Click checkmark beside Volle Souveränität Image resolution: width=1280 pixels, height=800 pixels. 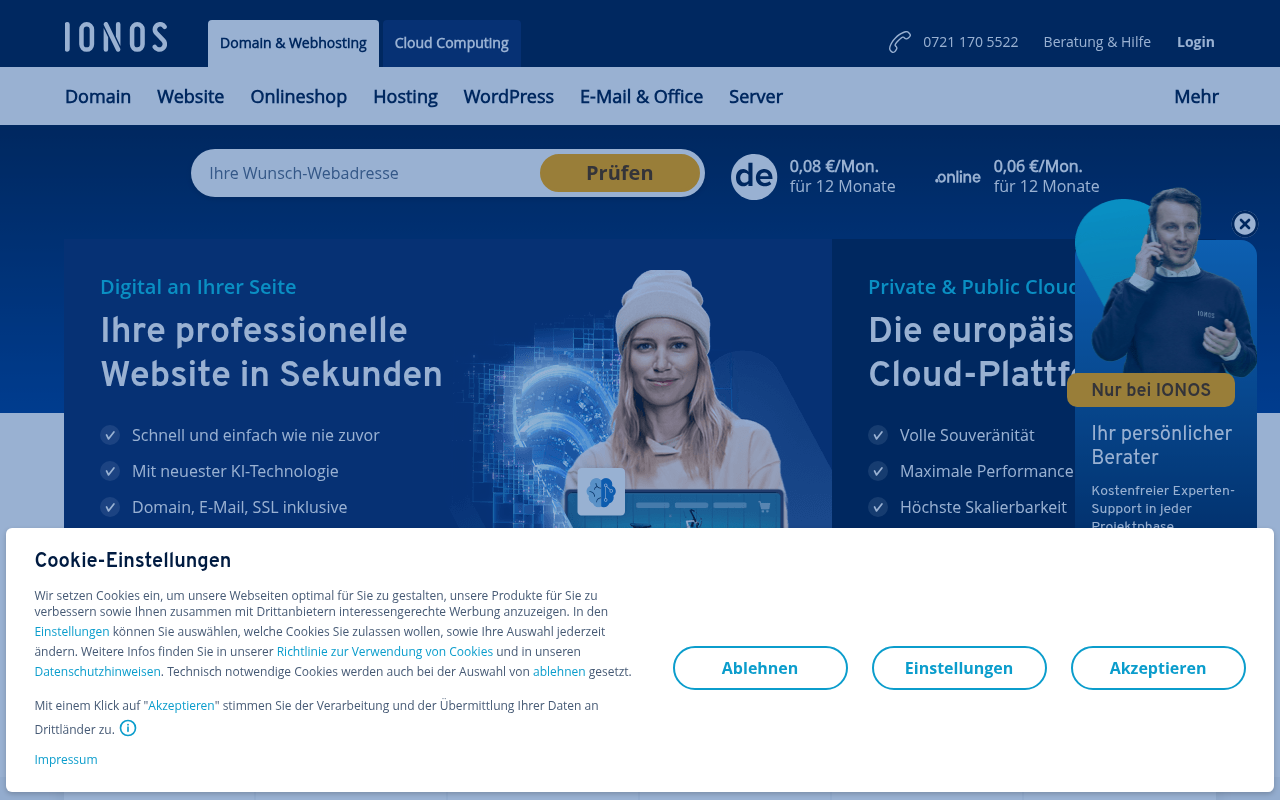(x=878, y=435)
